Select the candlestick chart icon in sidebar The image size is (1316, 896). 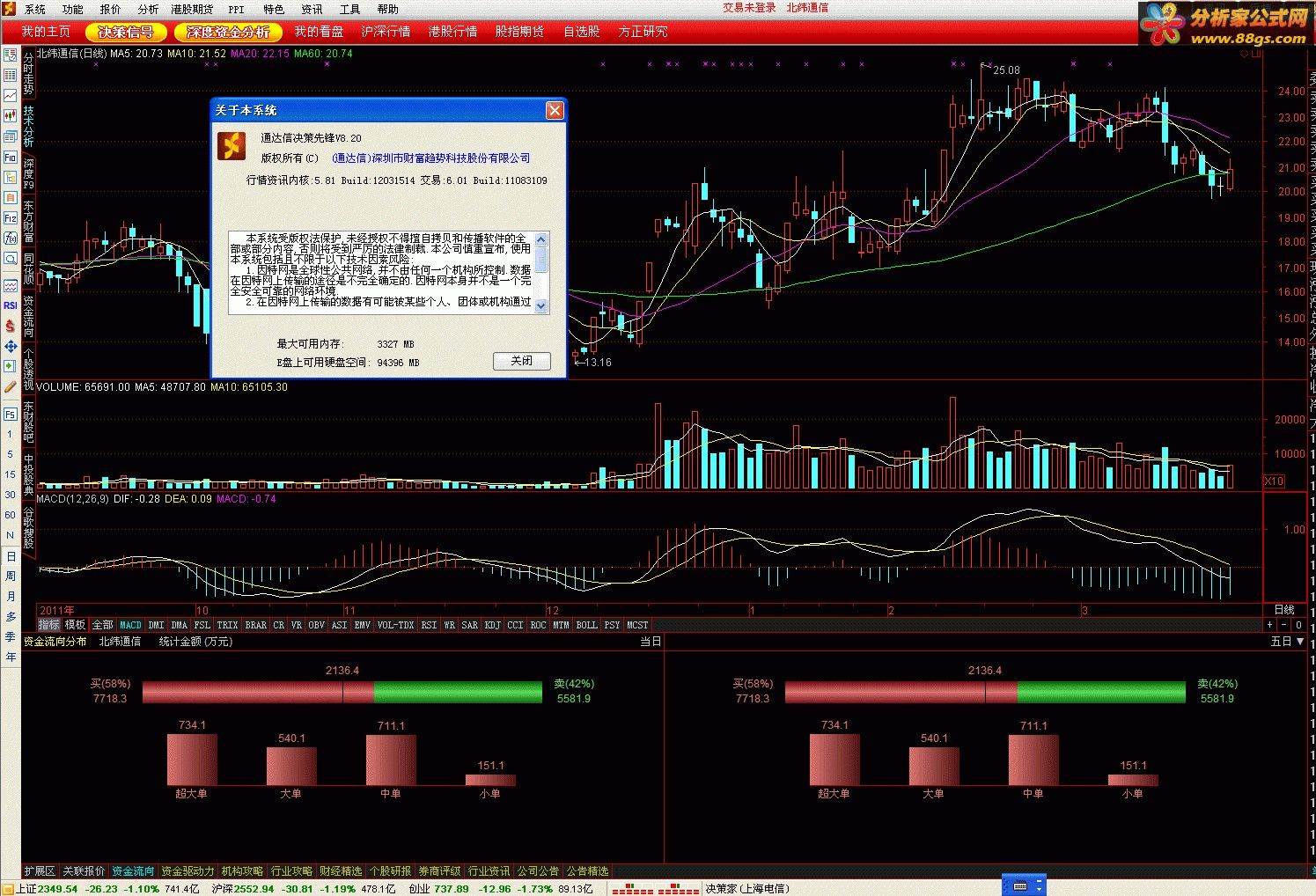[11, 115]
